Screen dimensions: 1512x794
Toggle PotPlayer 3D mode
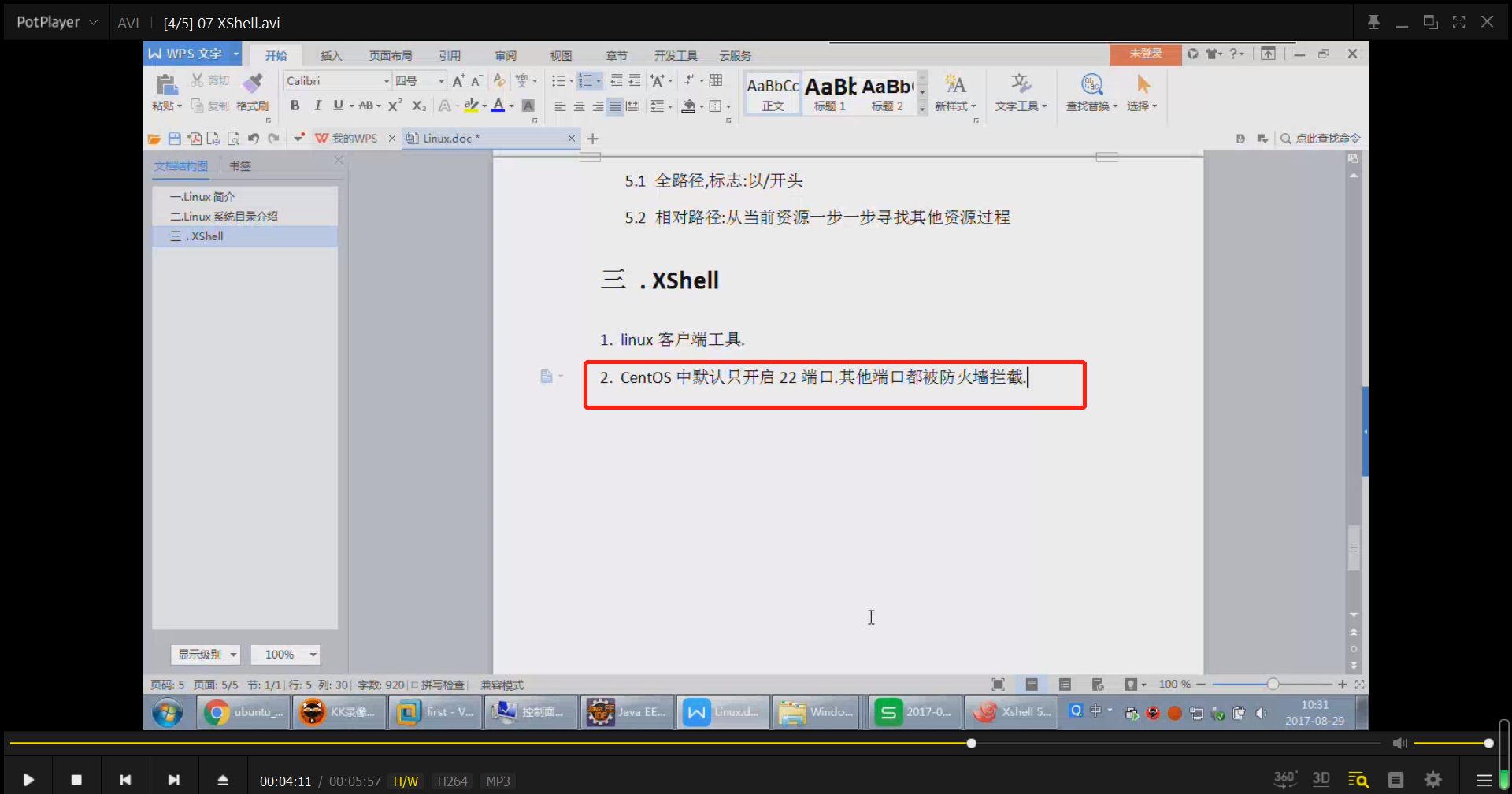click(1321, 779)
